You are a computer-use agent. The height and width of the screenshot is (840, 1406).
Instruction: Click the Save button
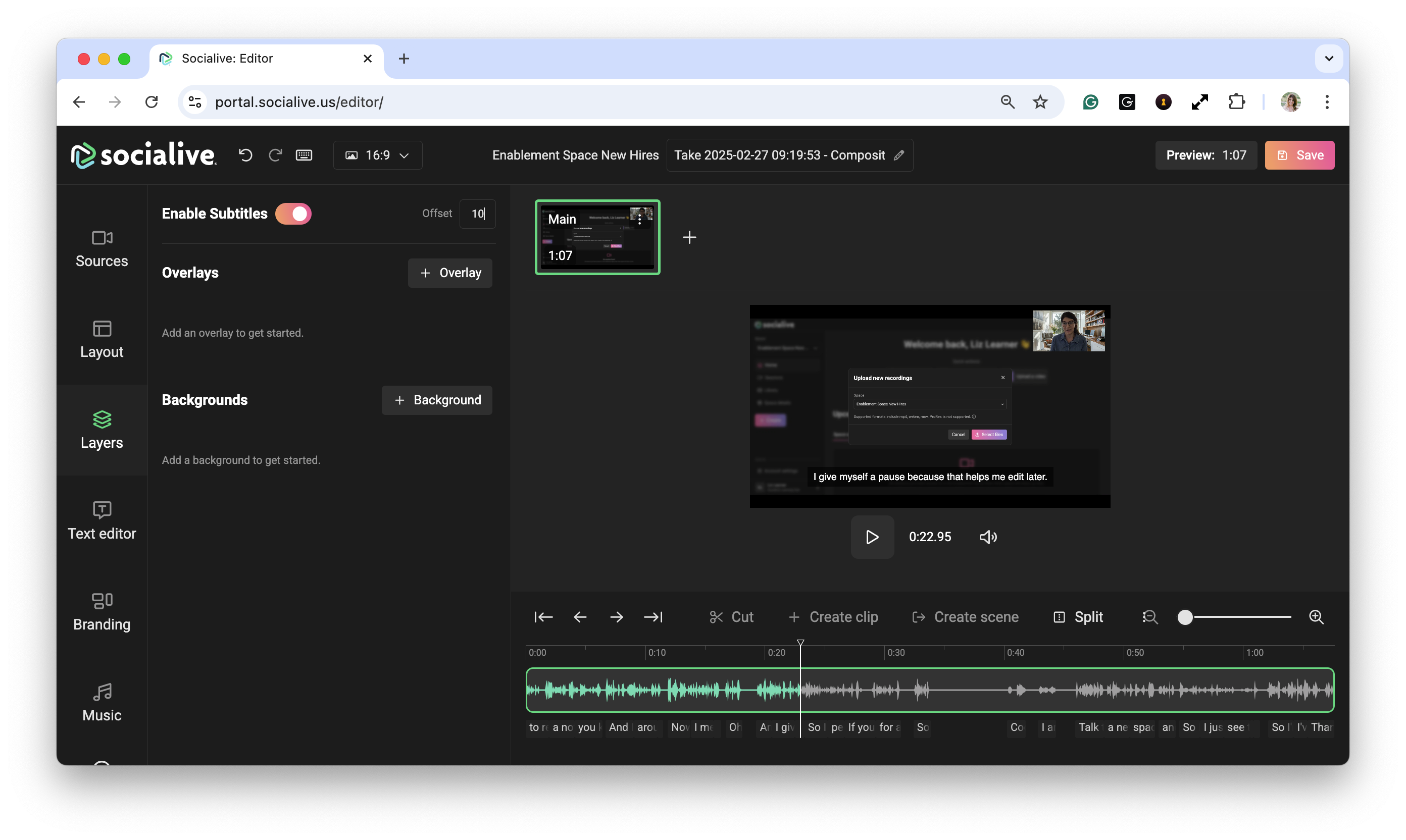tap(1299, 155)
